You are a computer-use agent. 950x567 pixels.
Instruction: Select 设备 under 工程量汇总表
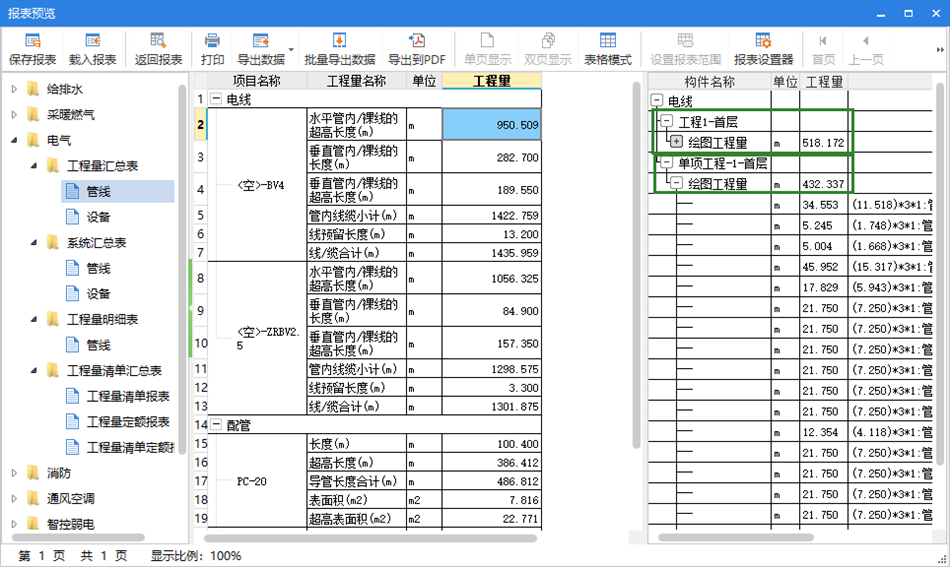coord(98,217)
